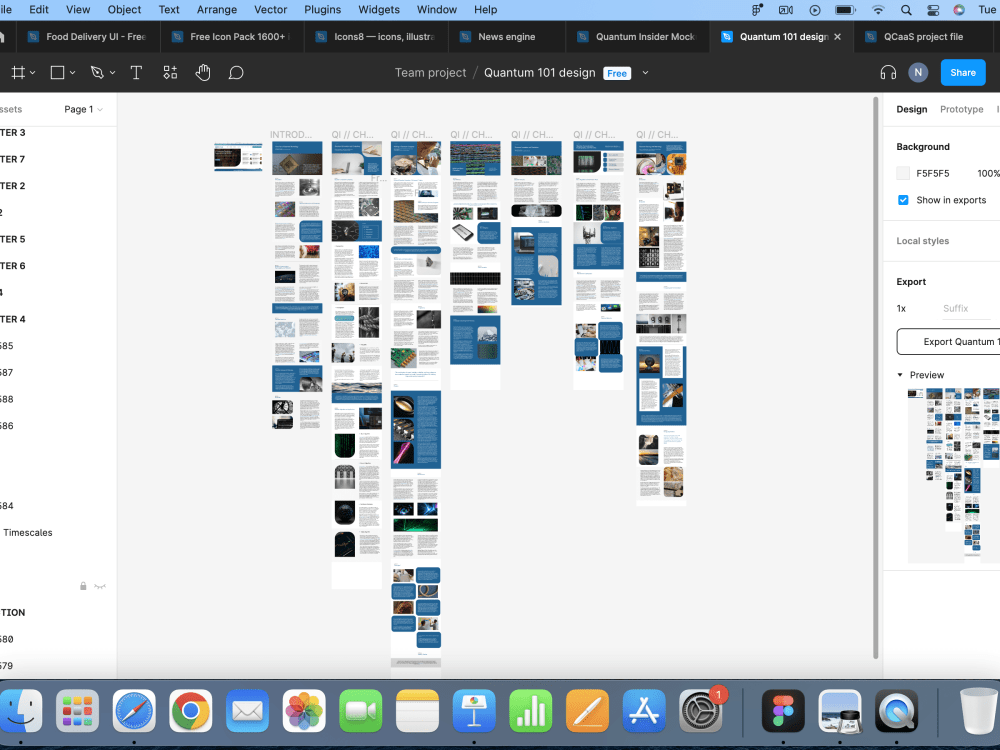Open the Plugins menu
The image size is (1000, 750).
click(x=322, y=10)
